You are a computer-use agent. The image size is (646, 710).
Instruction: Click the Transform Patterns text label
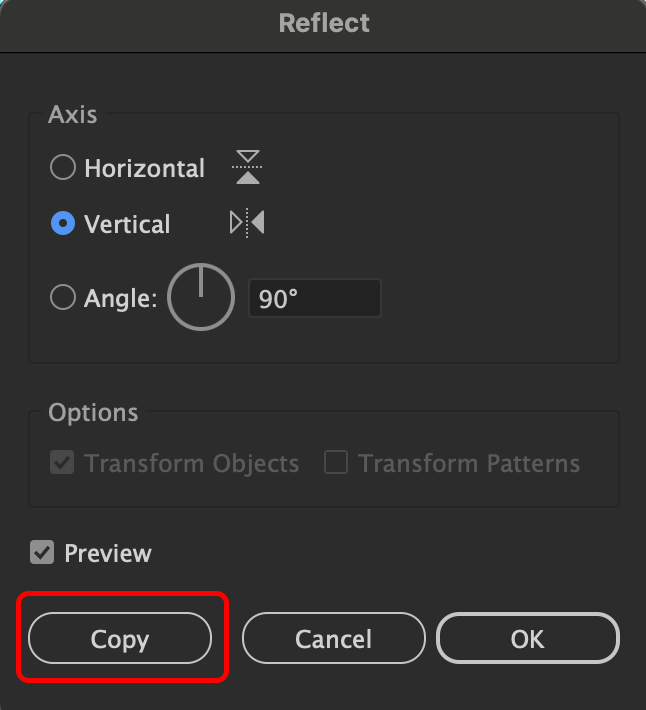click(469, 464)
